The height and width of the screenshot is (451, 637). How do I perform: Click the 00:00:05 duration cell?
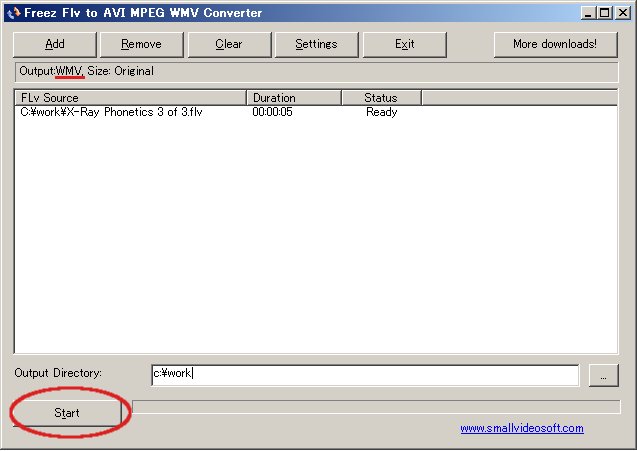click(x=273, y=112)
